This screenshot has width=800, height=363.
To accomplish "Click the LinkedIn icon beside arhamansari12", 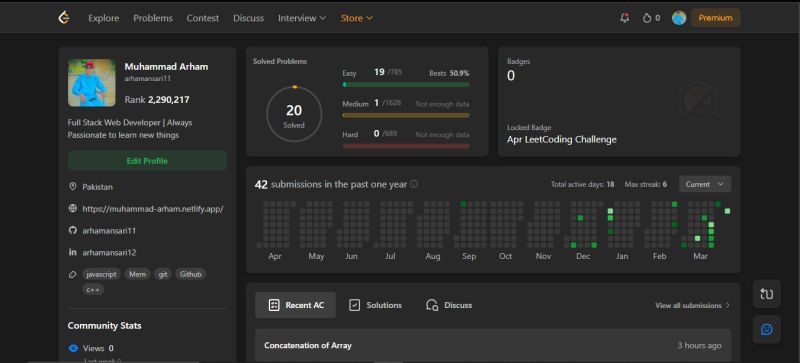I will tap(72, 252).
